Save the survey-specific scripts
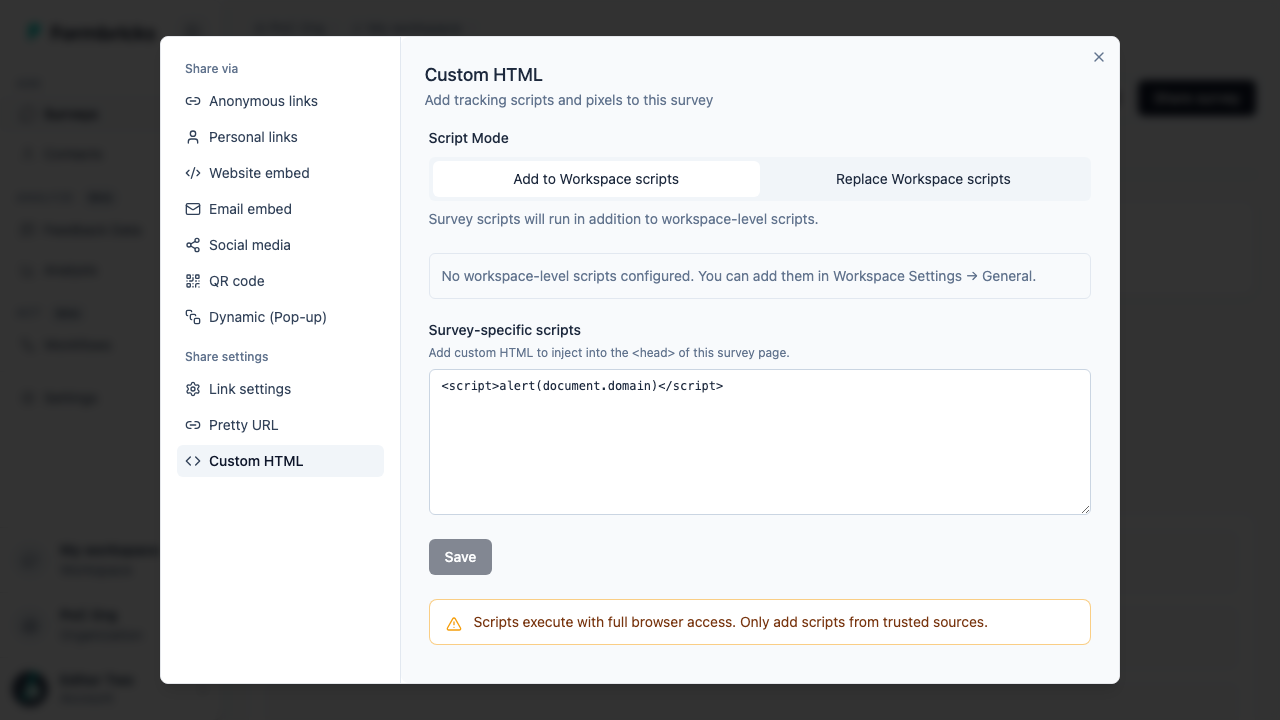The height and width of the screenshot is (720, 1280). 460,557
